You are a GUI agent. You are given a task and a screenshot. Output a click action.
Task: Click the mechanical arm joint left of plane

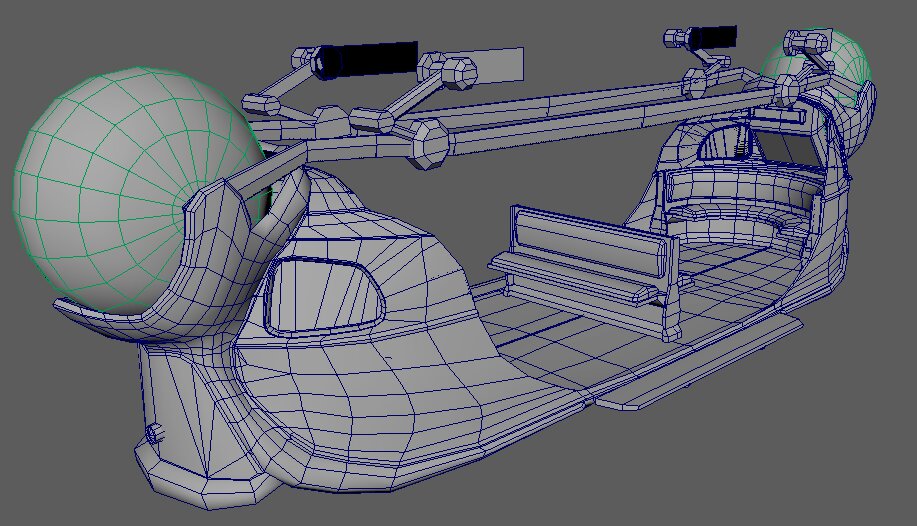tap(438, 70)
